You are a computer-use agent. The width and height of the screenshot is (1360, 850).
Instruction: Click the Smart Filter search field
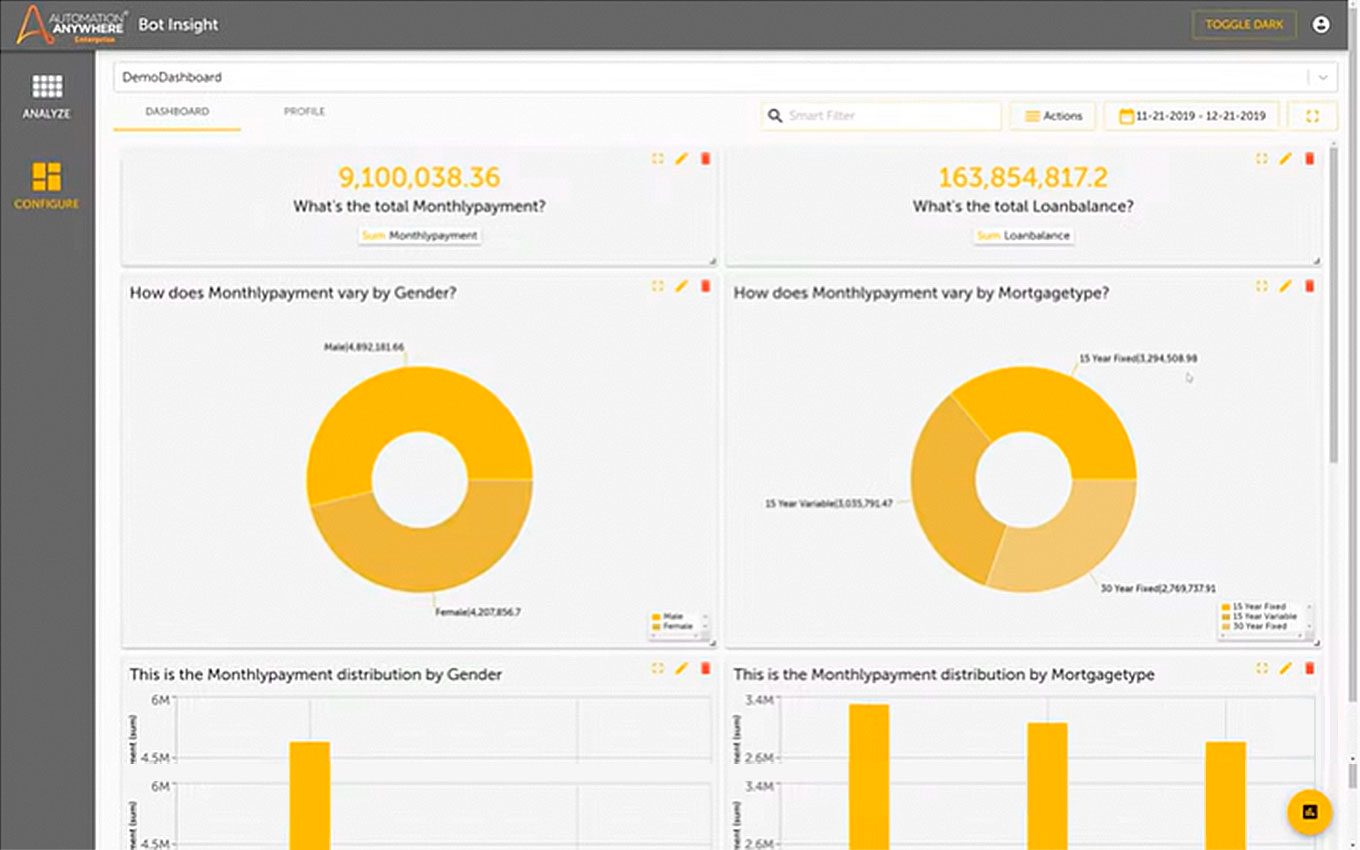[890, 116]
